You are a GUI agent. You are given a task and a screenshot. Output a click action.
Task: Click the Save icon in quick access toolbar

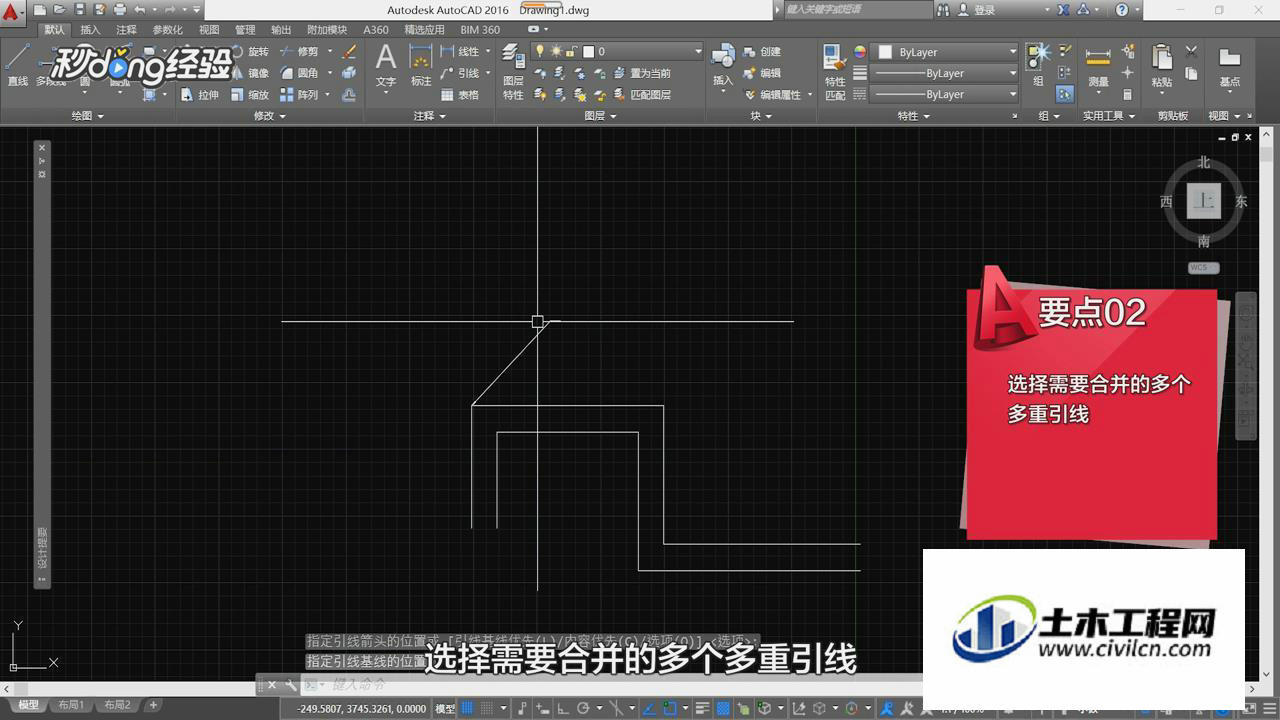[x=80, y=10]
